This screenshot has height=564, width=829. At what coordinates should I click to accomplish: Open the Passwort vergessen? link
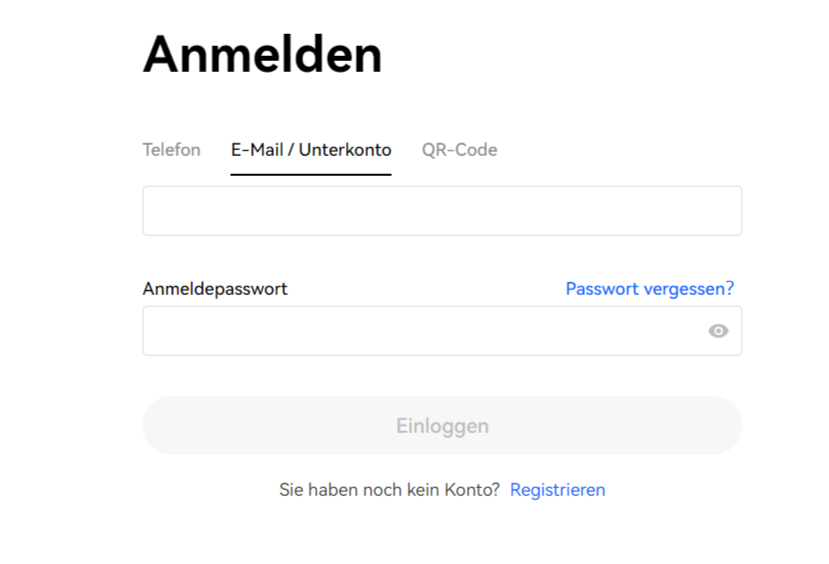click(x=649, y=289)
